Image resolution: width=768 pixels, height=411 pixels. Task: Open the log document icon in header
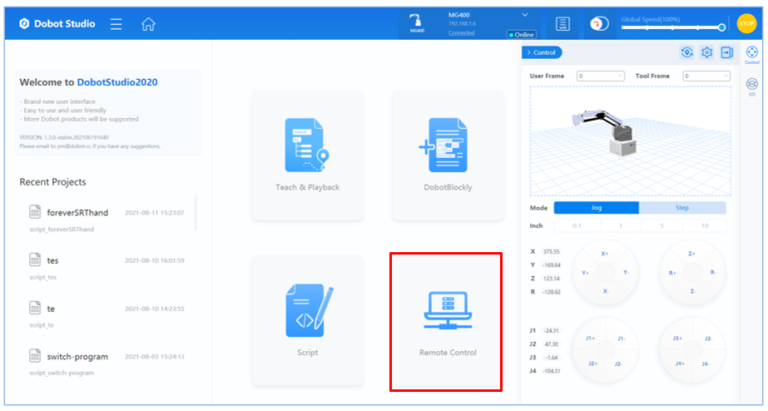pyautogui.click(x=562, y=24)
